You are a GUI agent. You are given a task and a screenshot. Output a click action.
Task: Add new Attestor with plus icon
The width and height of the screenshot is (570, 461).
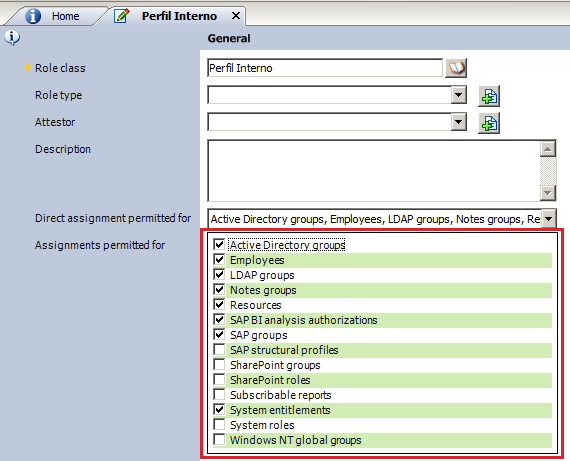[x=489, y=123]
